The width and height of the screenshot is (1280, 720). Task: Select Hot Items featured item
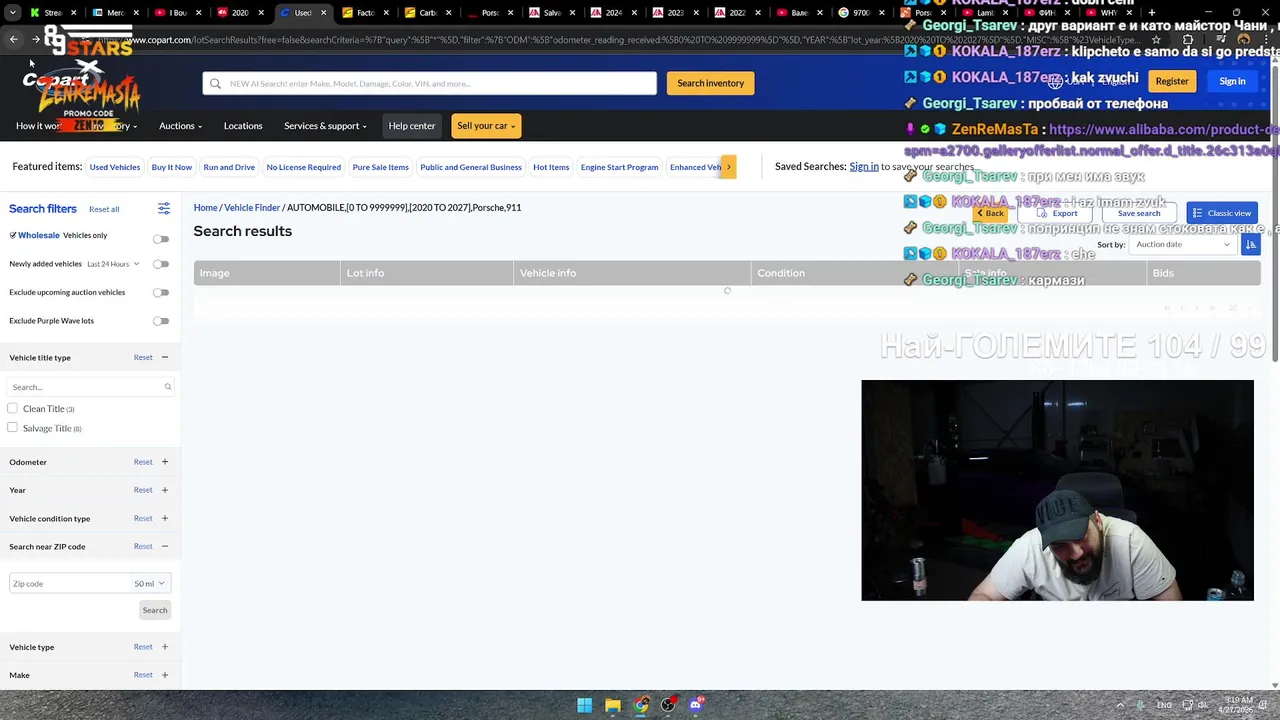point(551,167)
